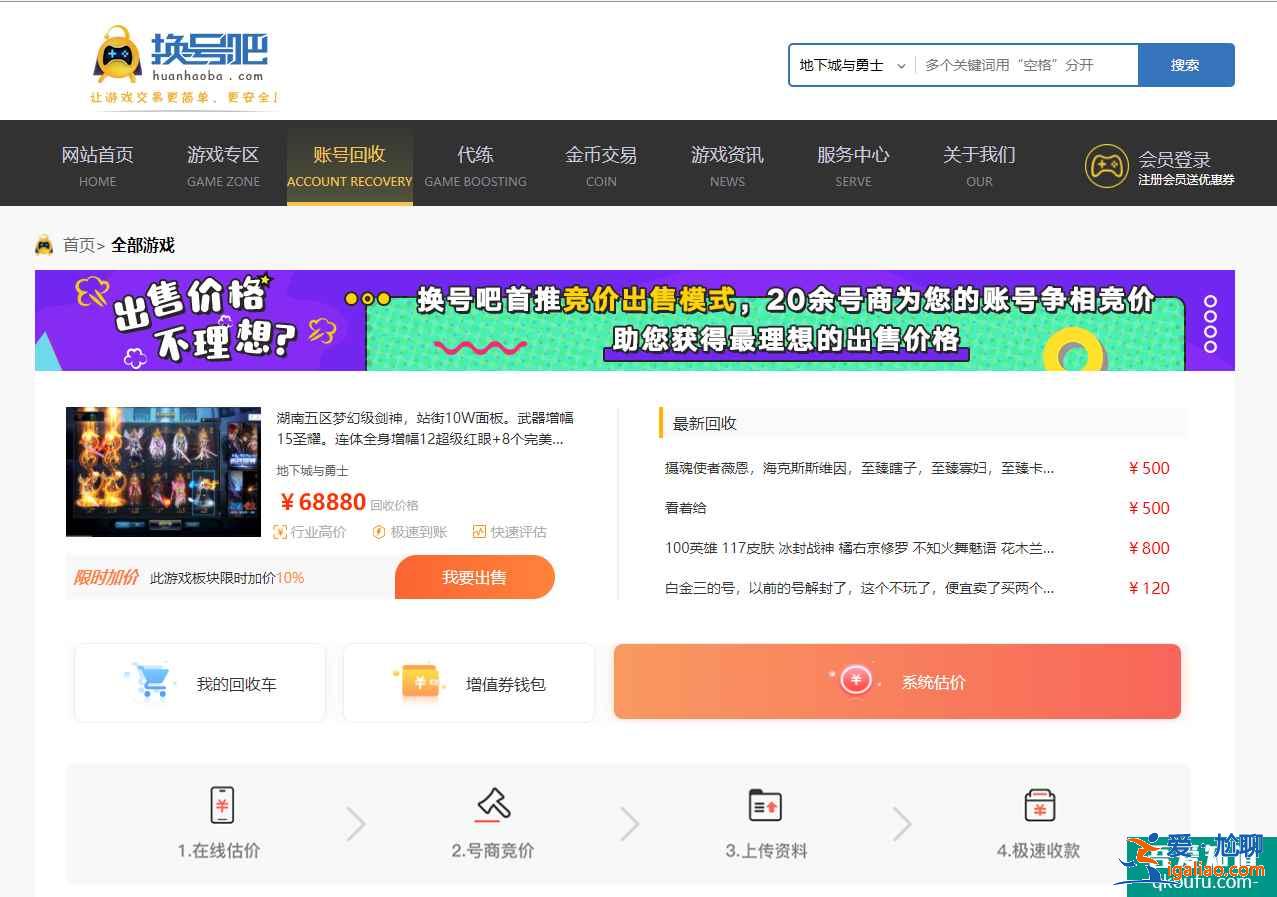Viewport: 1277px width, 897px height.
Task: Click the game account preview thumbnail image
Action: (x=163, y=471)
